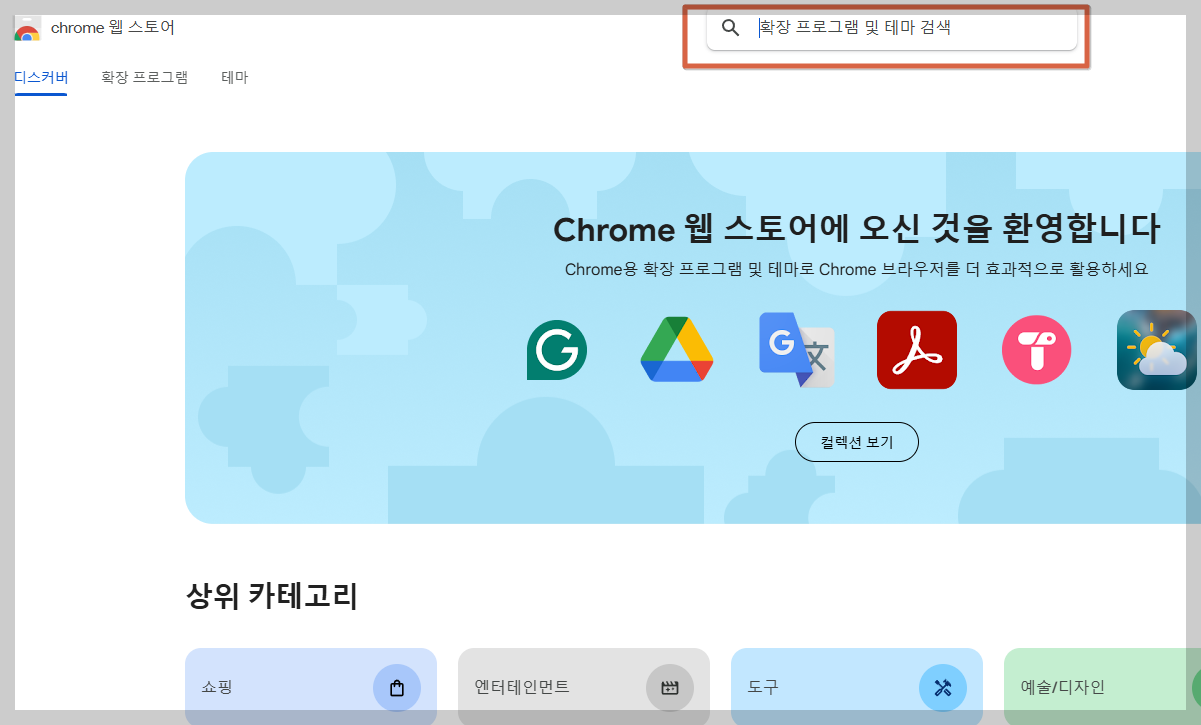This screenshot has width=1201, height=725.
Task: Open the 엔터테인먼트 category card
Action: coord(584,687)
